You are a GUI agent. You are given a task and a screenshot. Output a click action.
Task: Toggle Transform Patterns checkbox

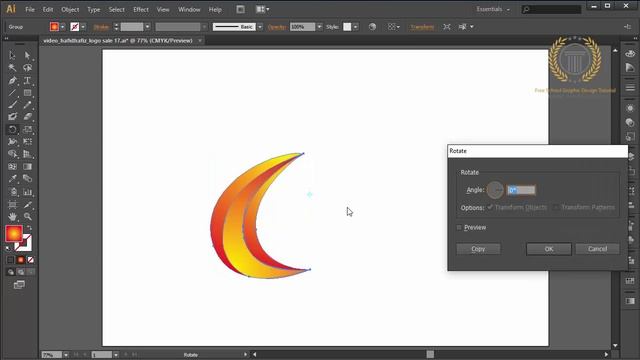tap(556, 207)
